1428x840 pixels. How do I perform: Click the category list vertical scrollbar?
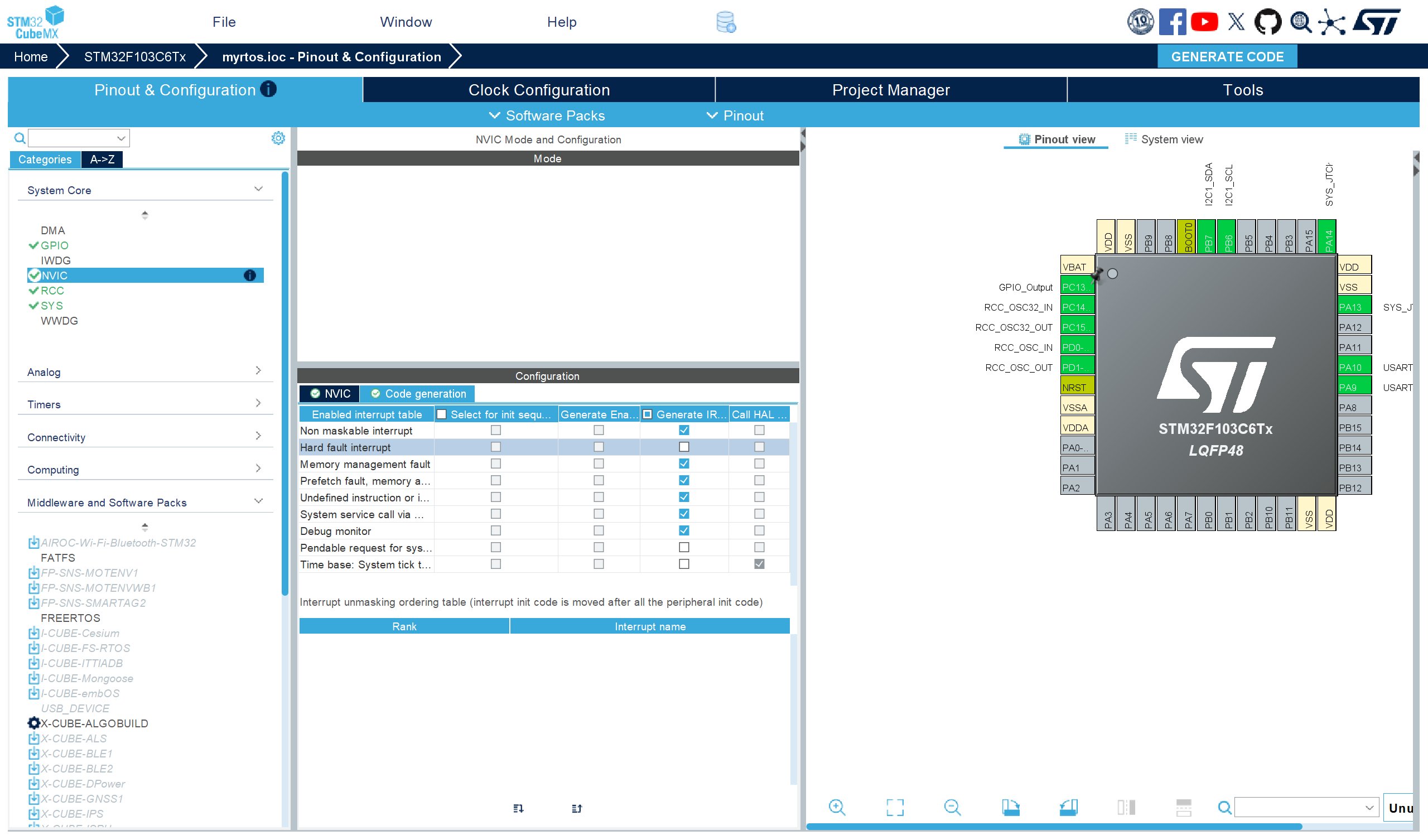285,383
